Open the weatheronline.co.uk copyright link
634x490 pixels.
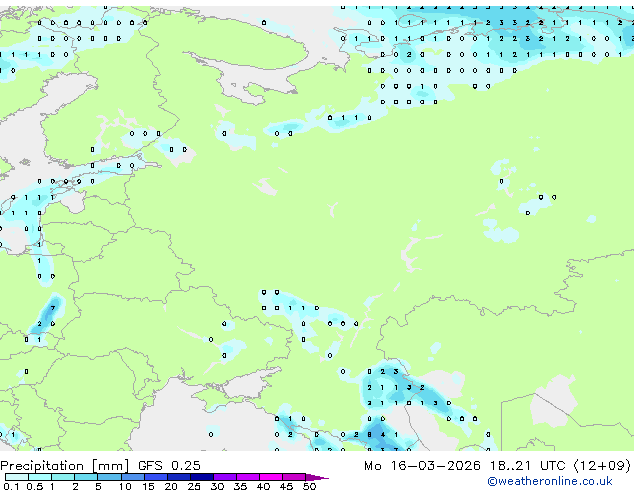550,481
